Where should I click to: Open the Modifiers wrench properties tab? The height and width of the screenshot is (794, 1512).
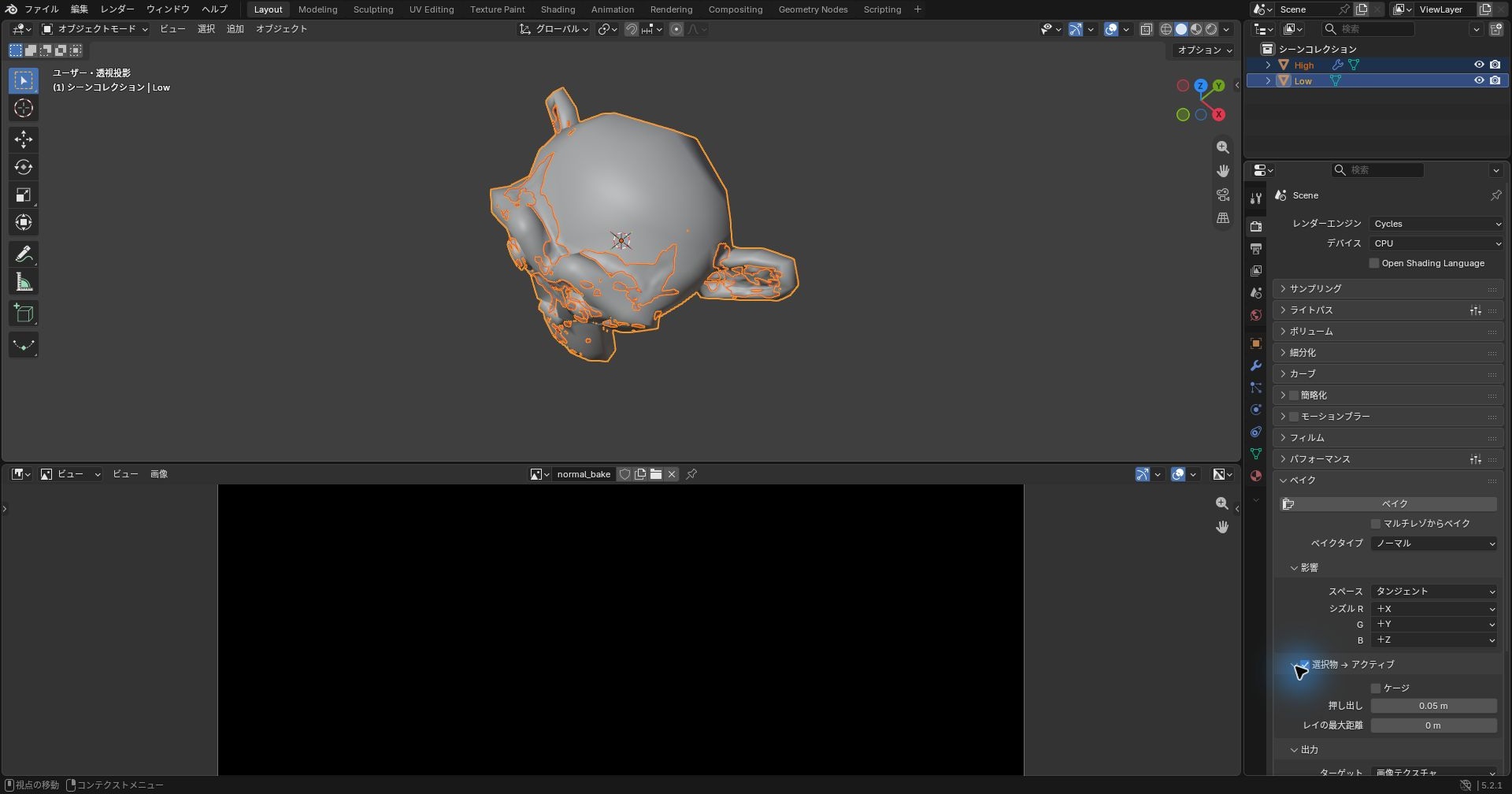tap(1256, 365)
